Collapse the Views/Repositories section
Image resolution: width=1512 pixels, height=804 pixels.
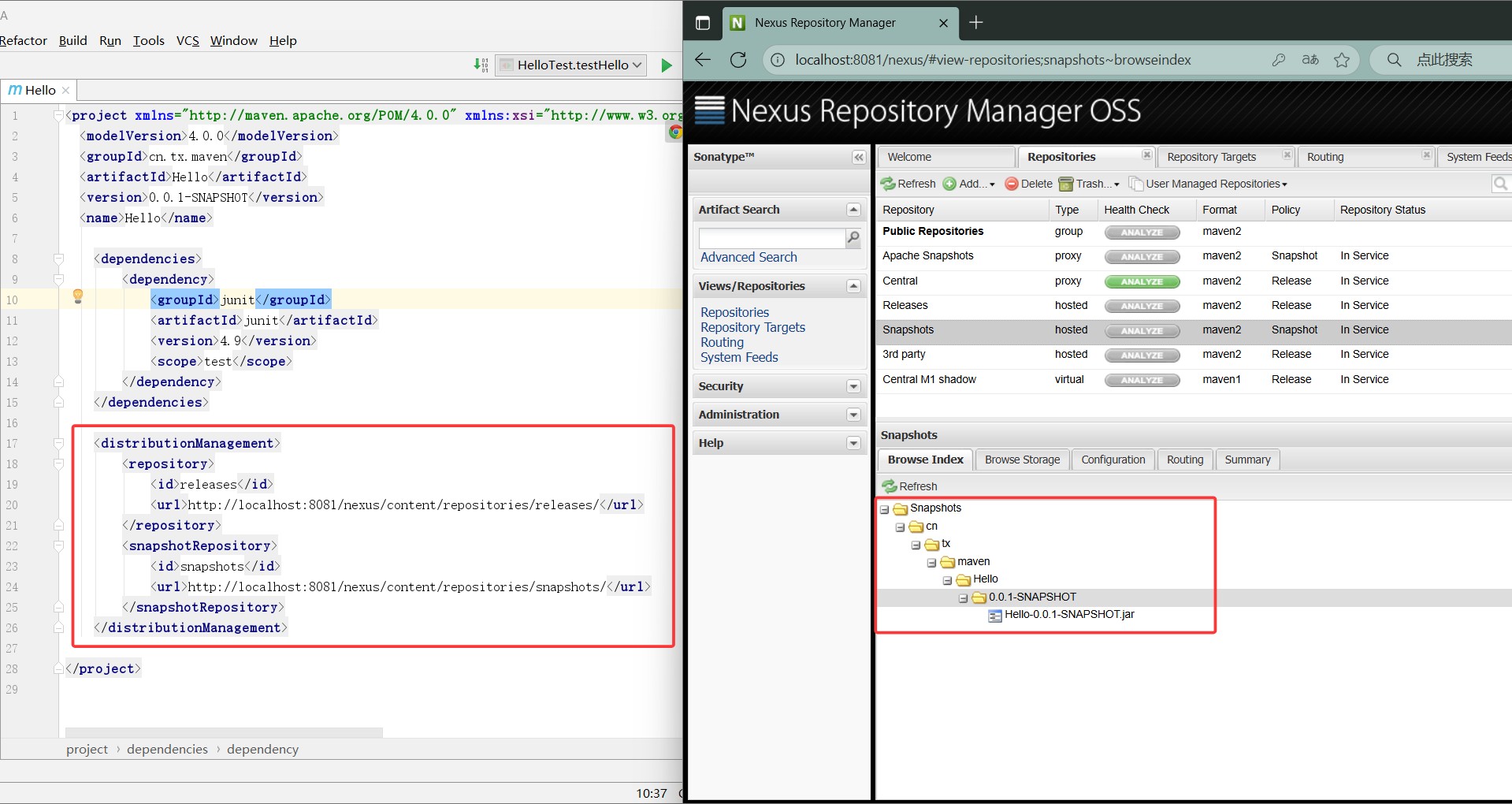point(853,286)
